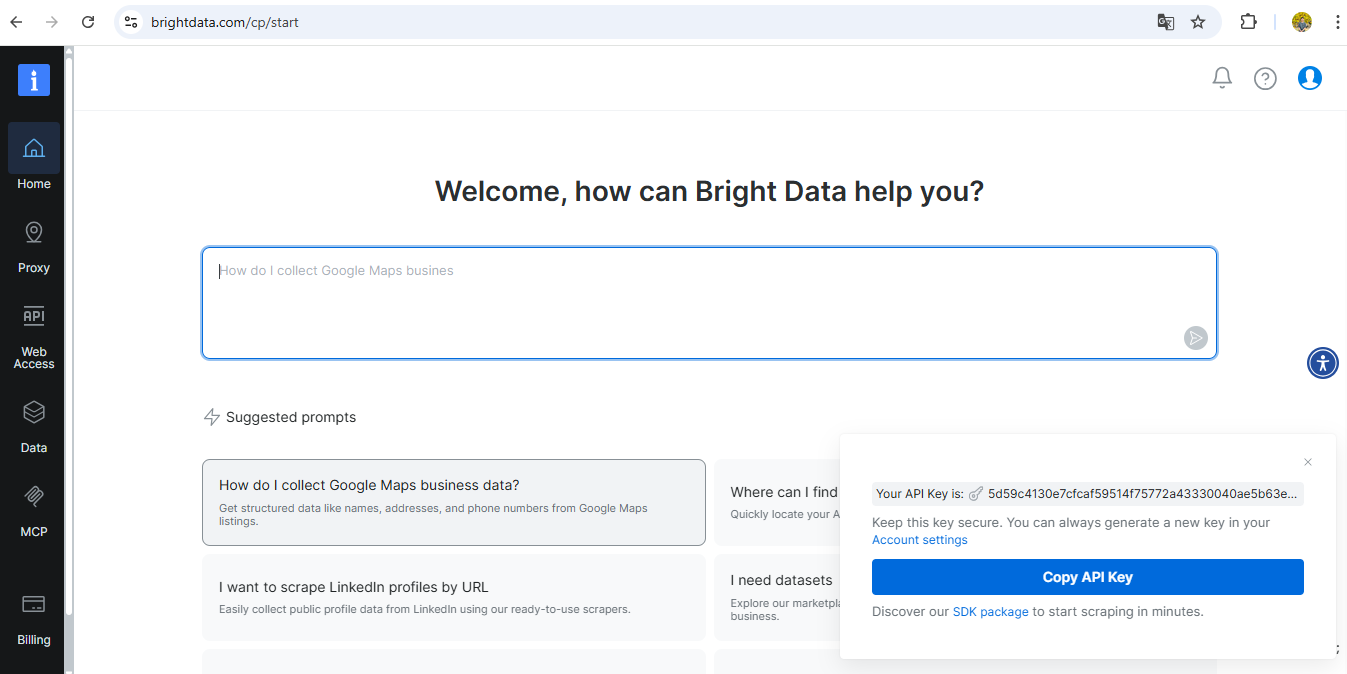
Task: Select the Web Access section
Action: click(x=33, y=330)
